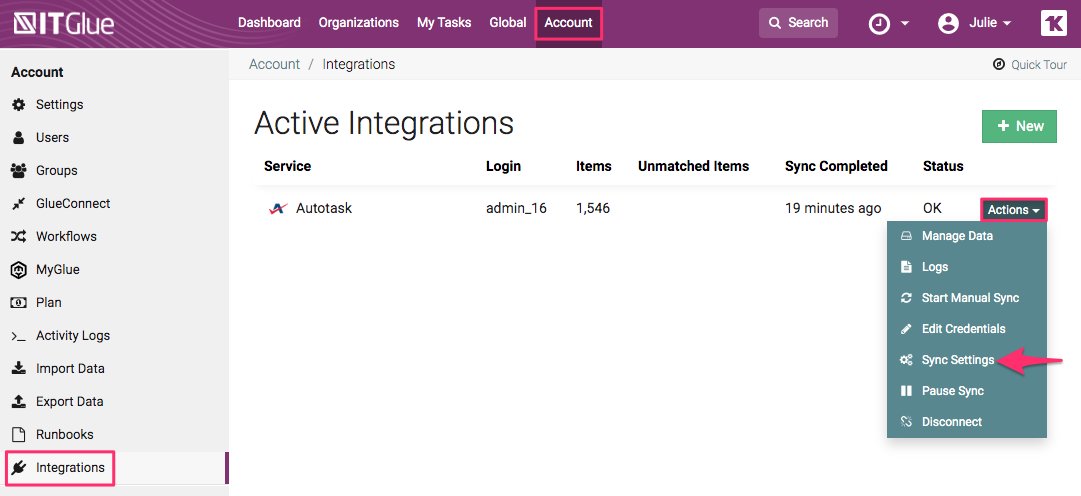Click the Settings gear icon in sidebar

(19, 105)
